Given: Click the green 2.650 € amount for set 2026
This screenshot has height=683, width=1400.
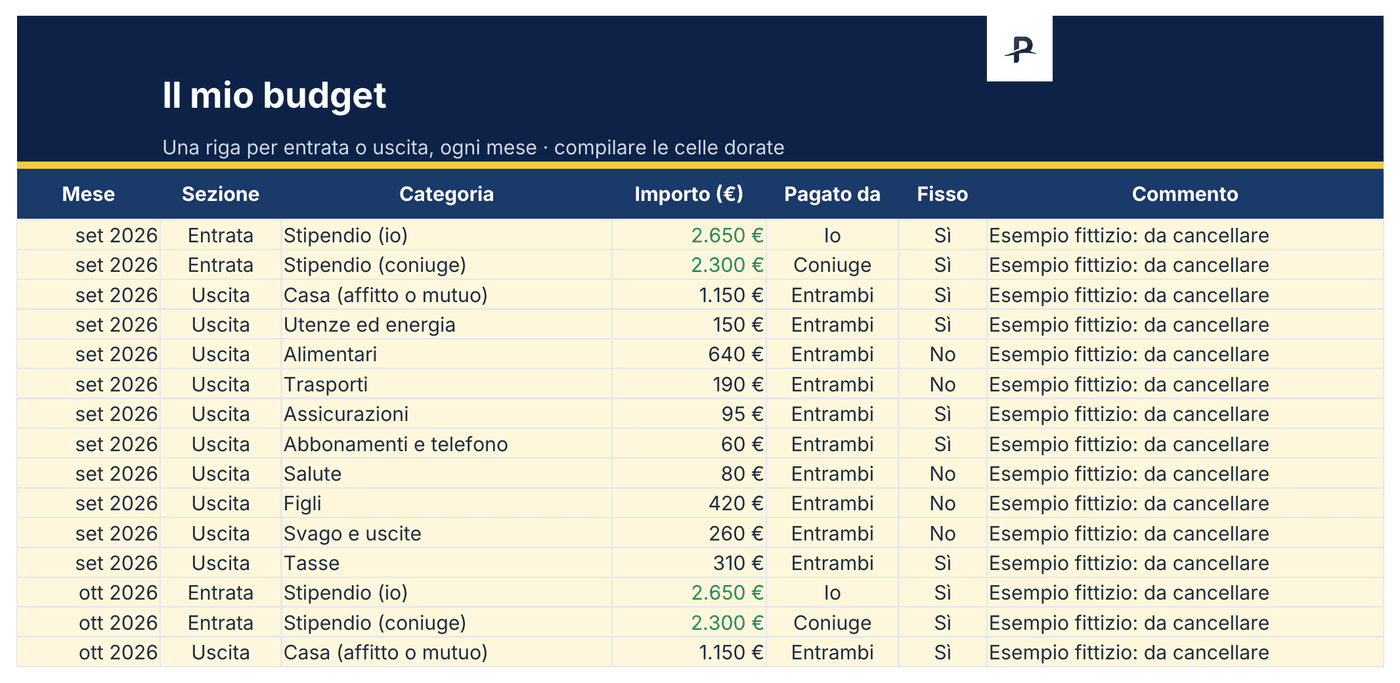Looking at the screenshot, I should (689, 236).
